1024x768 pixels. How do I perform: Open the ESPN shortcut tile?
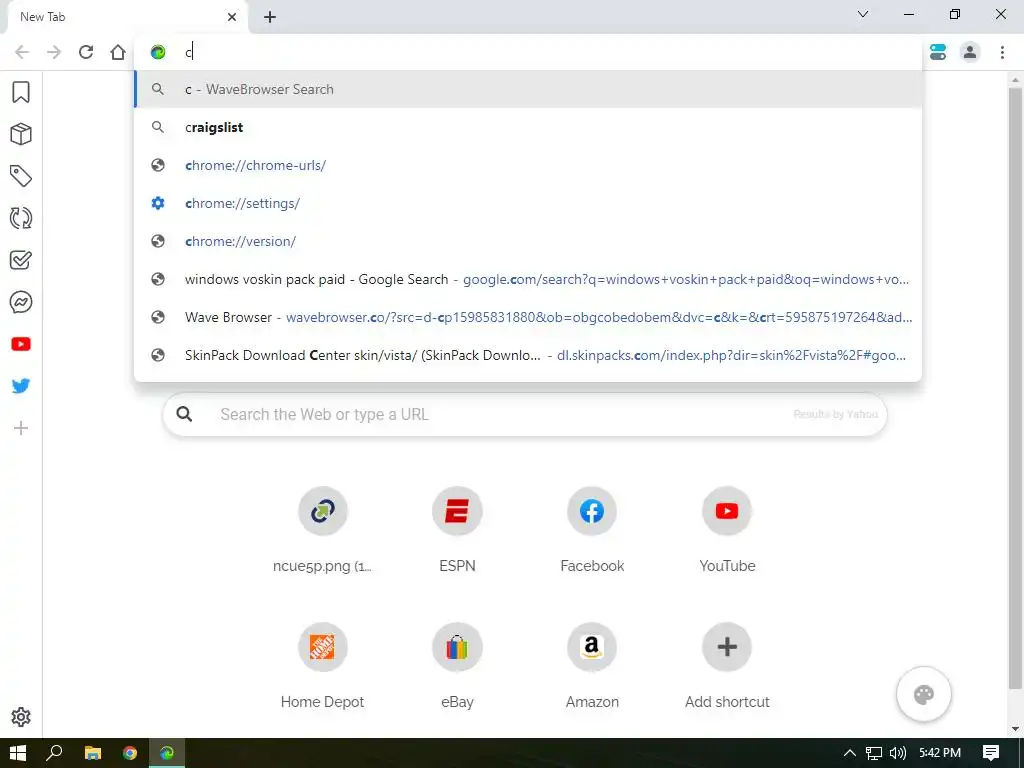tap(457, 511)
